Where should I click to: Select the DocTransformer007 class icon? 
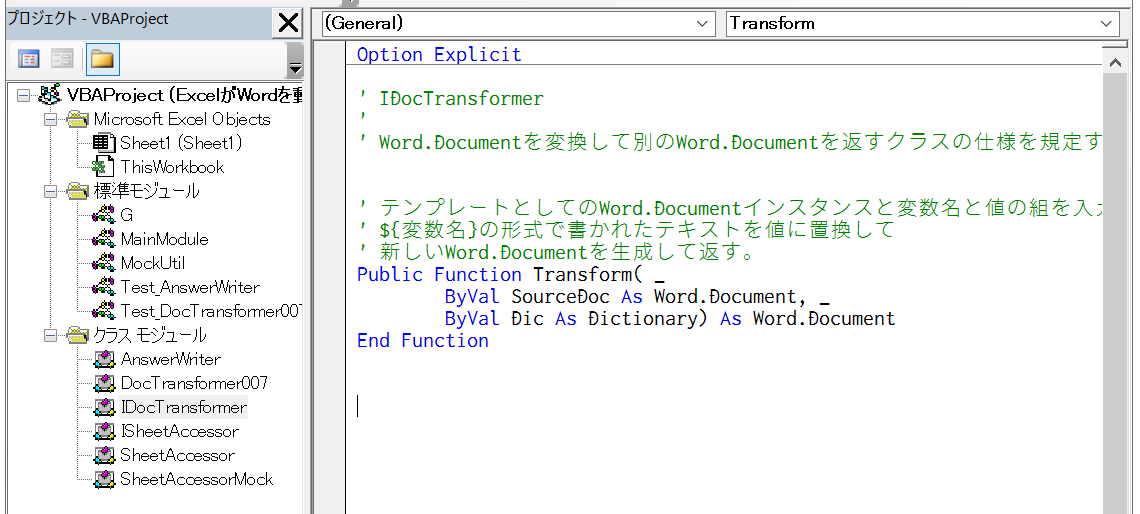coord(105,383)
